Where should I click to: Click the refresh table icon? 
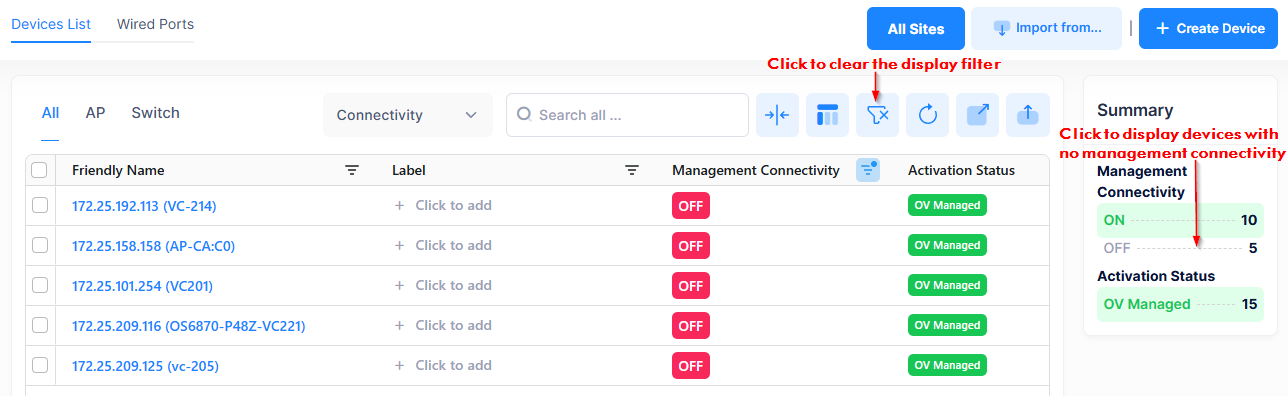pyautogui.click(x=927, y=115)
